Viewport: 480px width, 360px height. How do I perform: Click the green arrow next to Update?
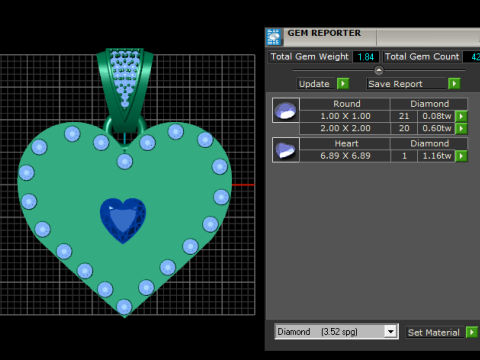[x=343, y=84]
